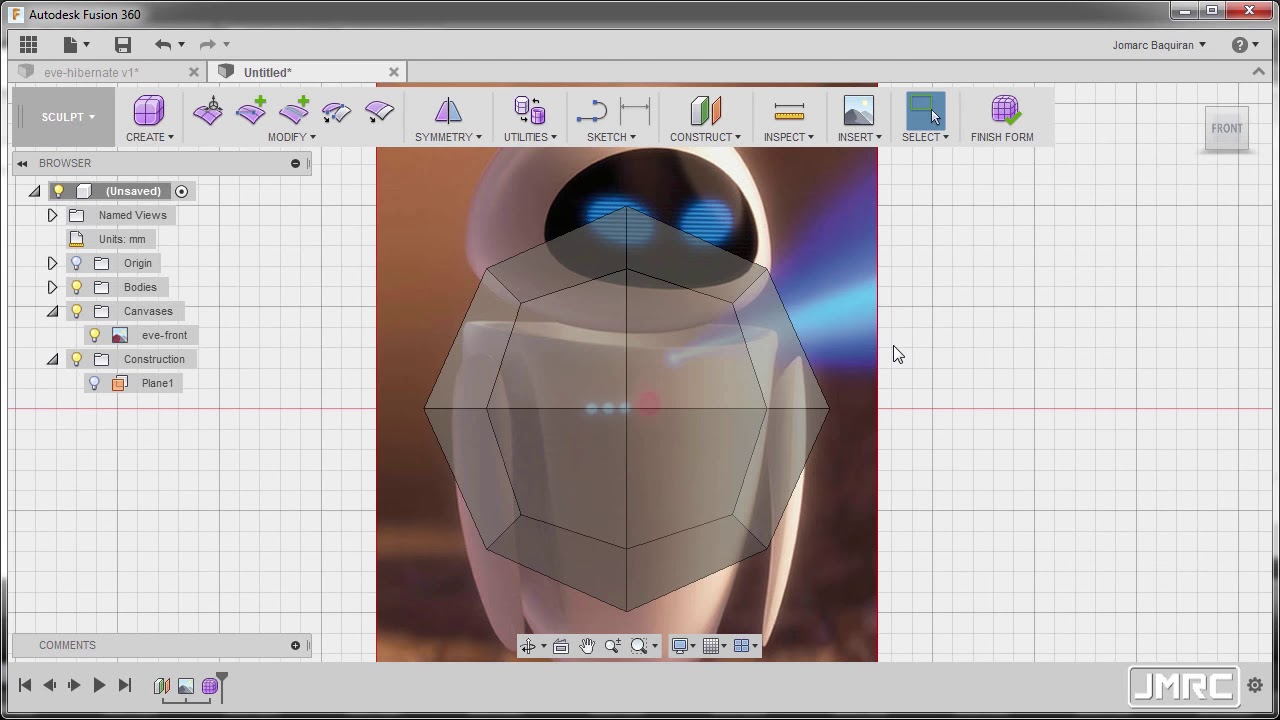Viewport: 1280px width, 720px height.
Task: Select the Edit Form tool icon
Action: [x=208, y=110]
